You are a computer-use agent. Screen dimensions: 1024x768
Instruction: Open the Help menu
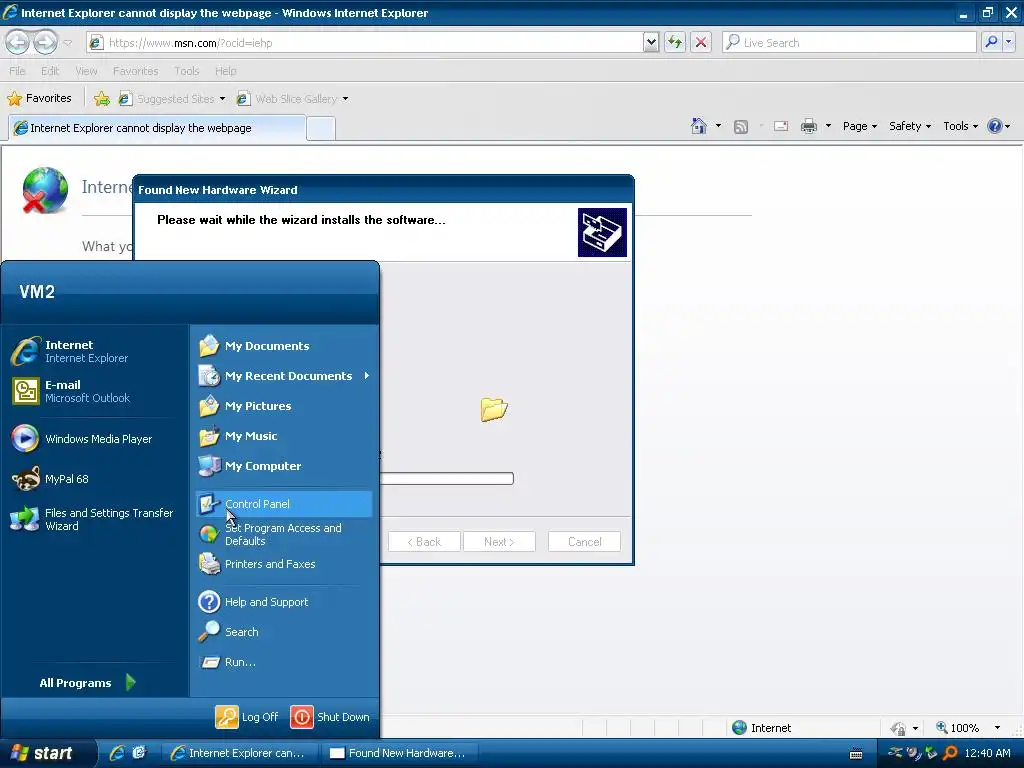point(225,71)
